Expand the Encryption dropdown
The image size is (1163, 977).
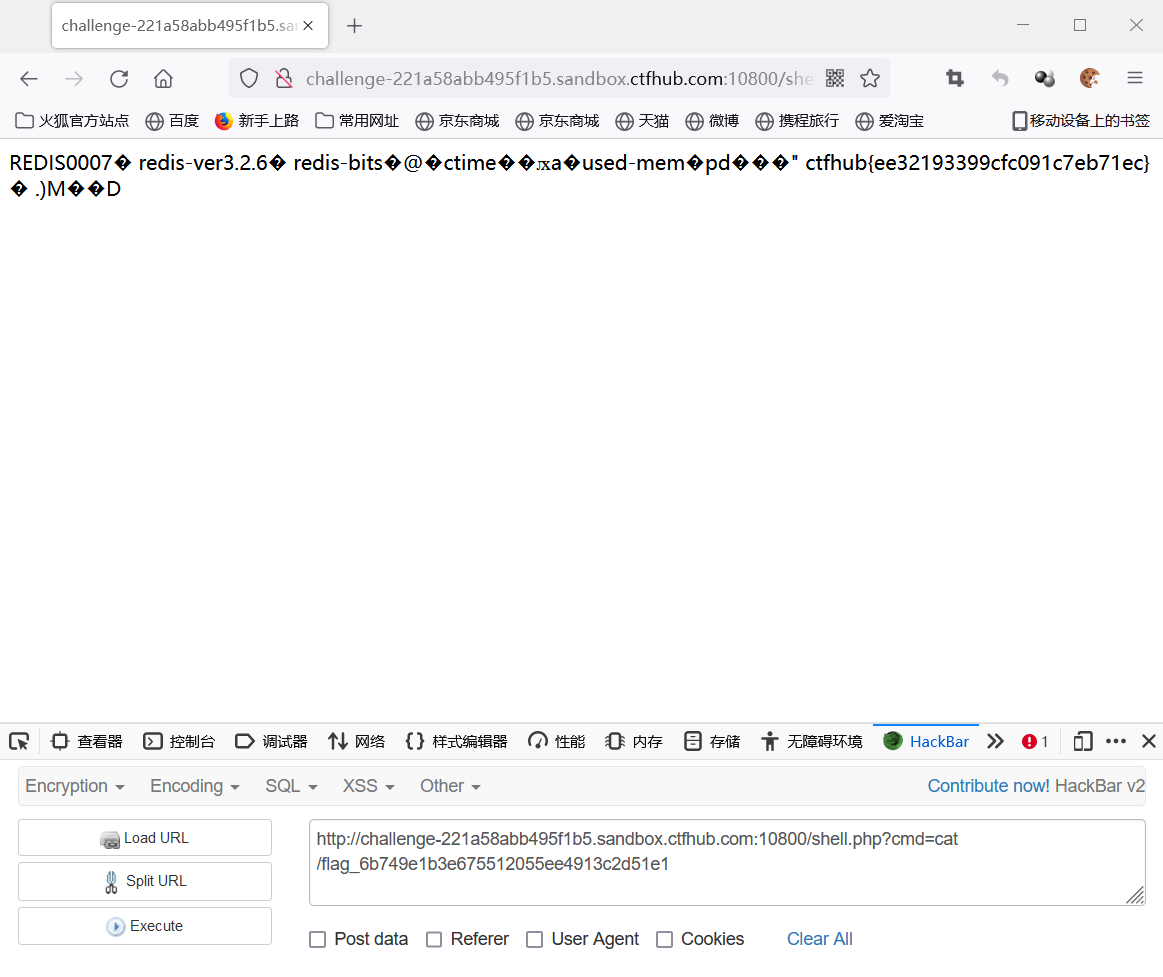click(x=75, y=786)
